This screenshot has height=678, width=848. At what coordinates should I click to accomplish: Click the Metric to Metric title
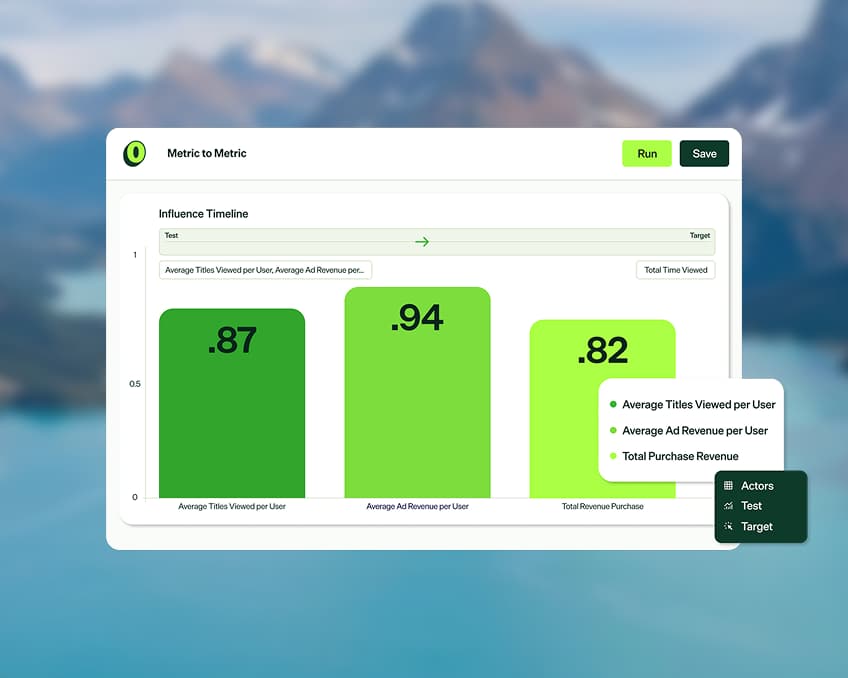click(x=207, y=154)
